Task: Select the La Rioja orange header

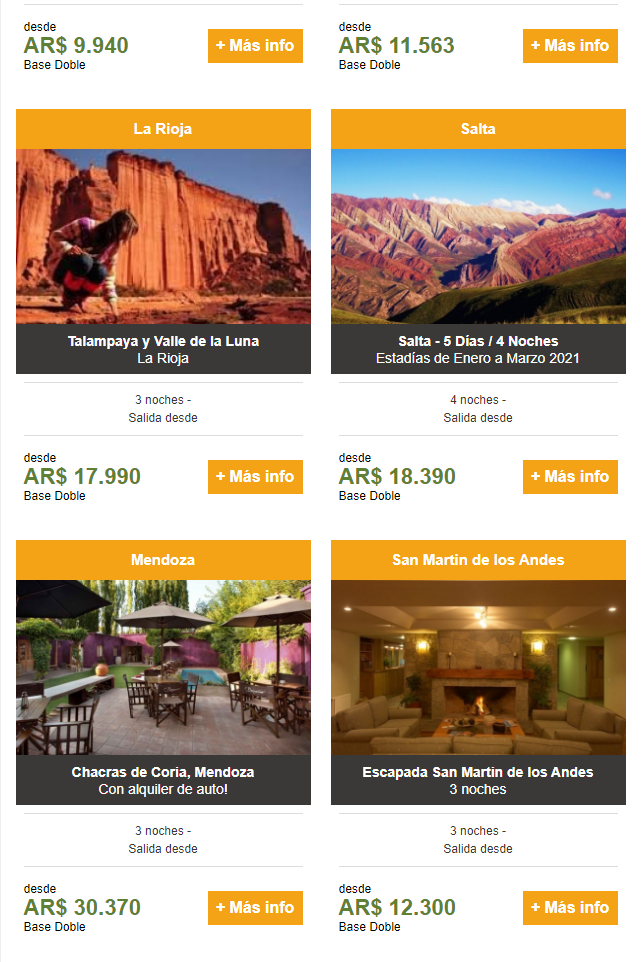Action: point(163,129)
